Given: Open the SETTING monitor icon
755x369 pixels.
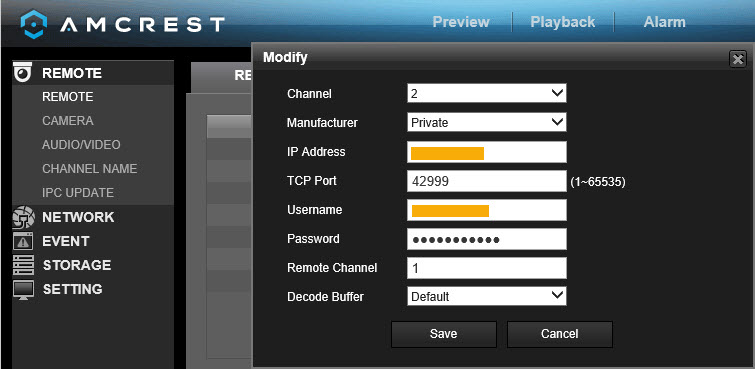Looking at the screenshot, I should pyautogui.click(x=23, y=290).
